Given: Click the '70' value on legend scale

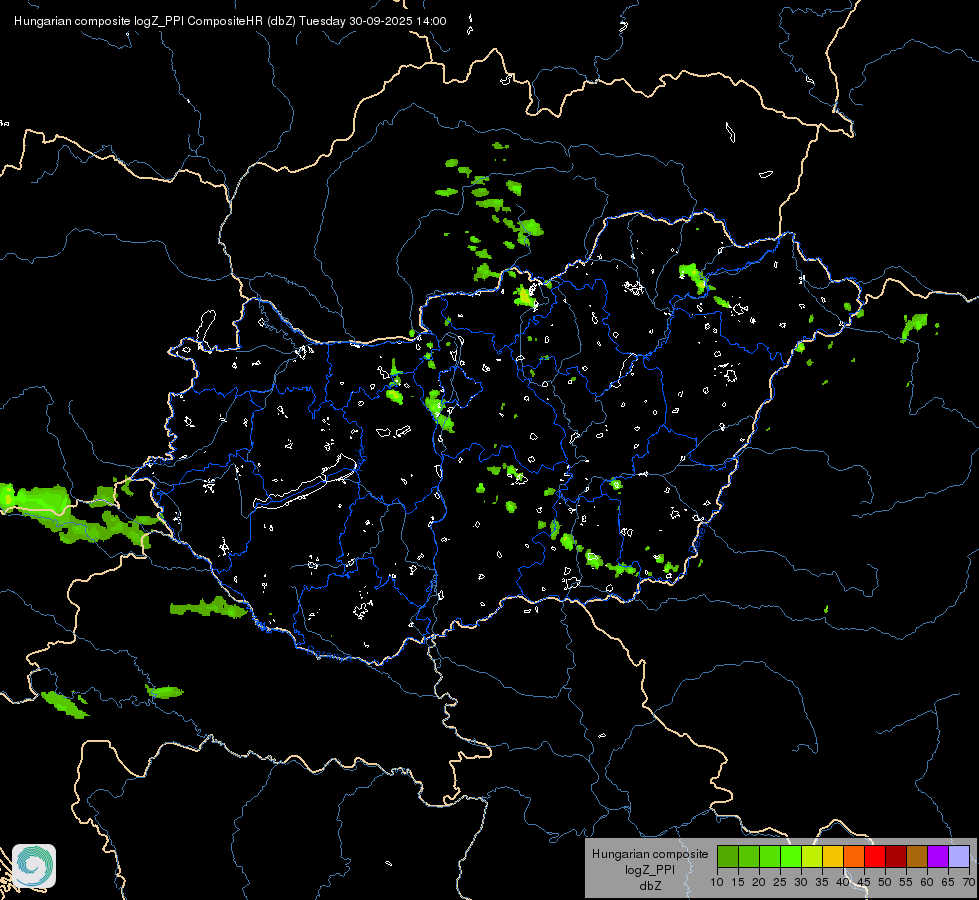Looking at the screenshot, I should point(969,883).
